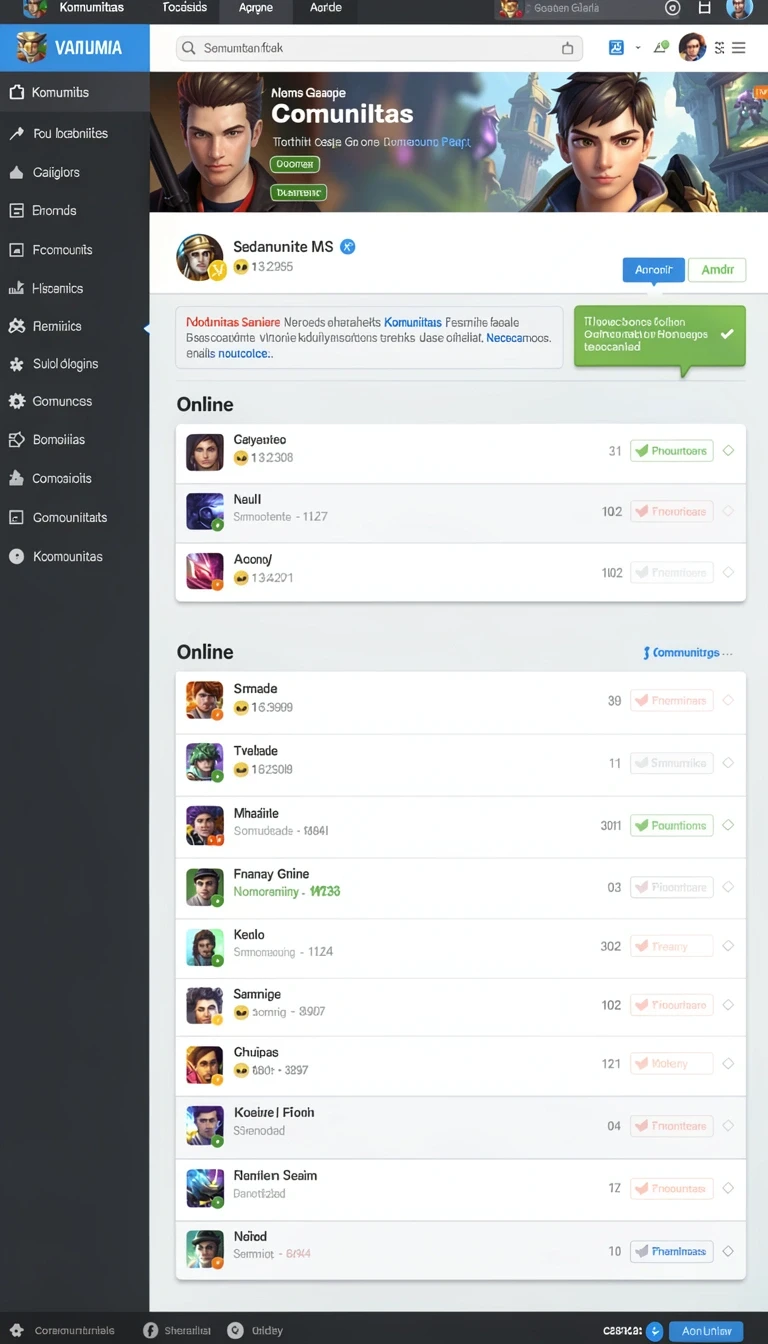Screen dimensions: 768x1344
Task: Toggle follow for Fnanay Gnine row
Action: pyautogui.click(x=672, y=887)
